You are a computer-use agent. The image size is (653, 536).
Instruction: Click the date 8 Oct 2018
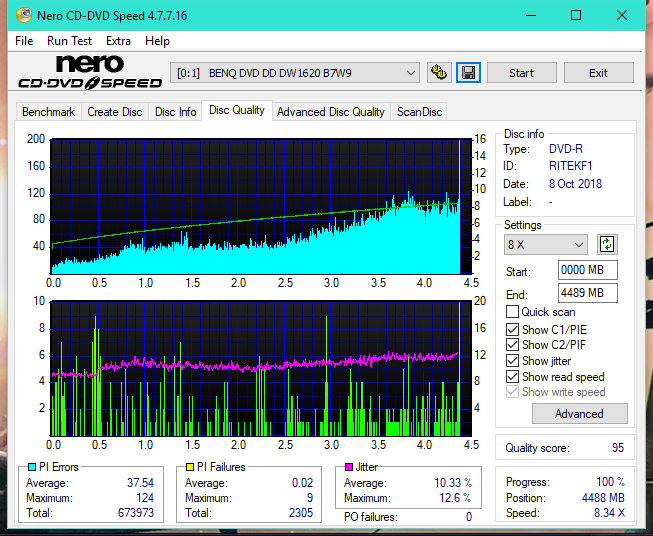575,184
